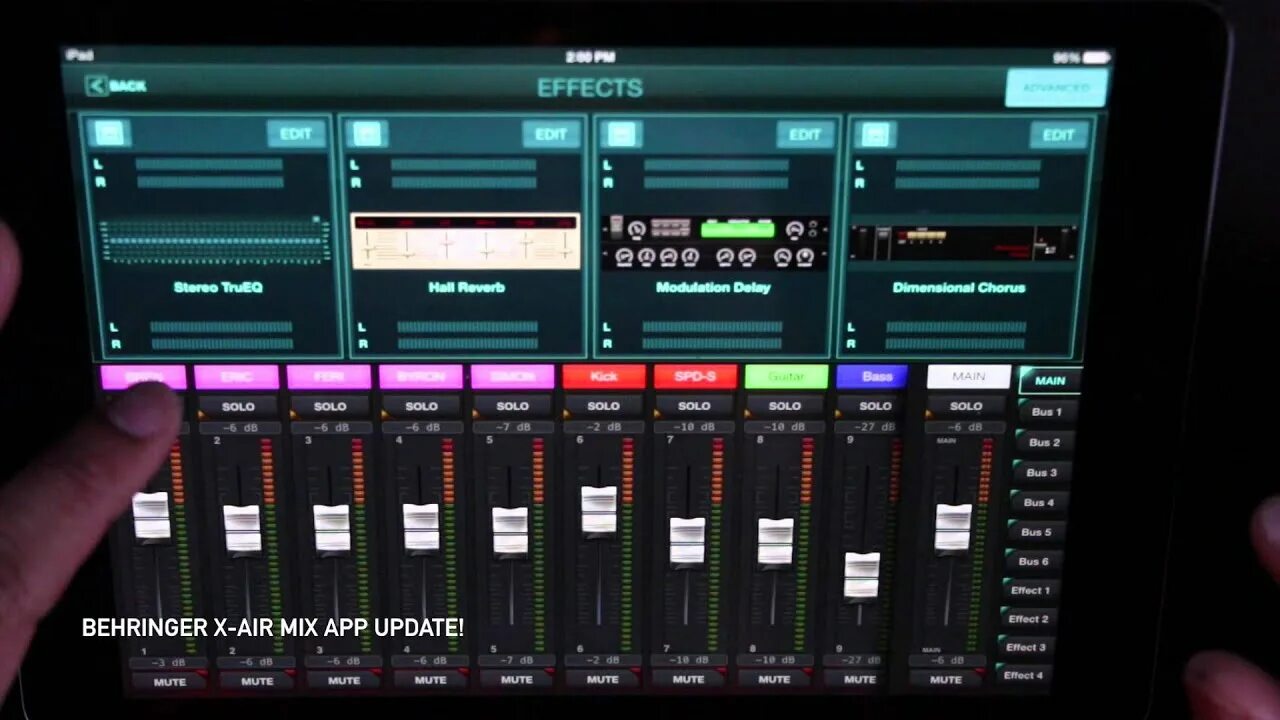
Task: Tap the 2:00 PM clock in status bar
Action: point(590,57)
